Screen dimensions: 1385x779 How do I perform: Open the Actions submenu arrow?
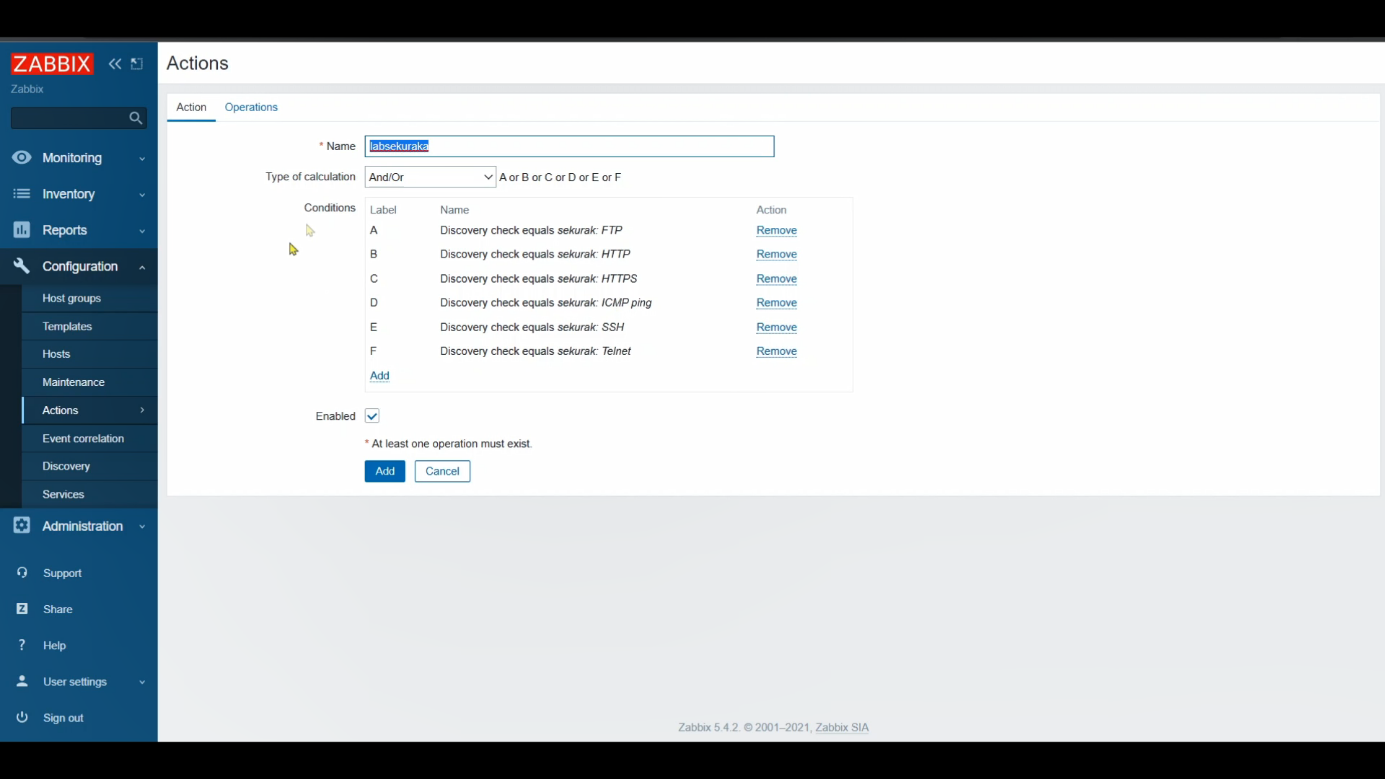(142, 410)
